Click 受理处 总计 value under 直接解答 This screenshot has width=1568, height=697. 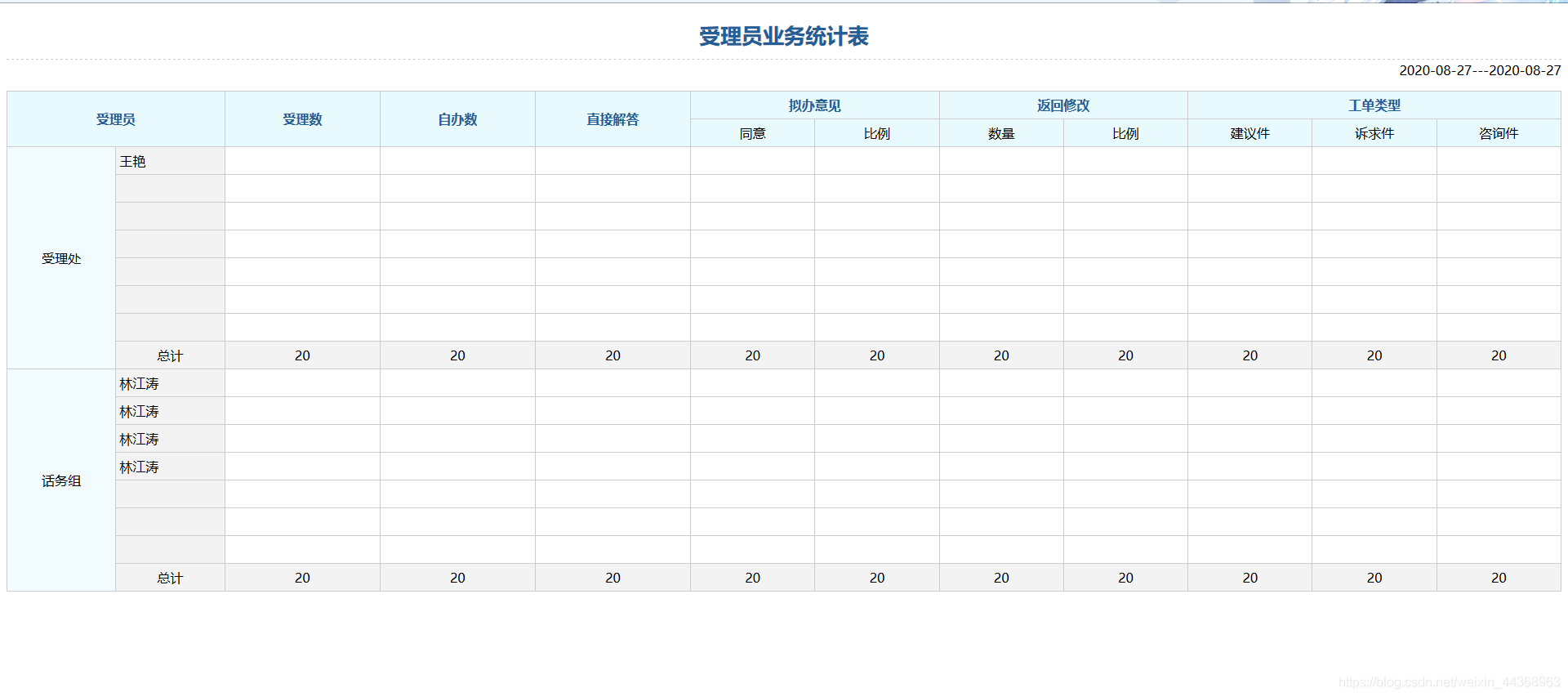tap(612, 355)
